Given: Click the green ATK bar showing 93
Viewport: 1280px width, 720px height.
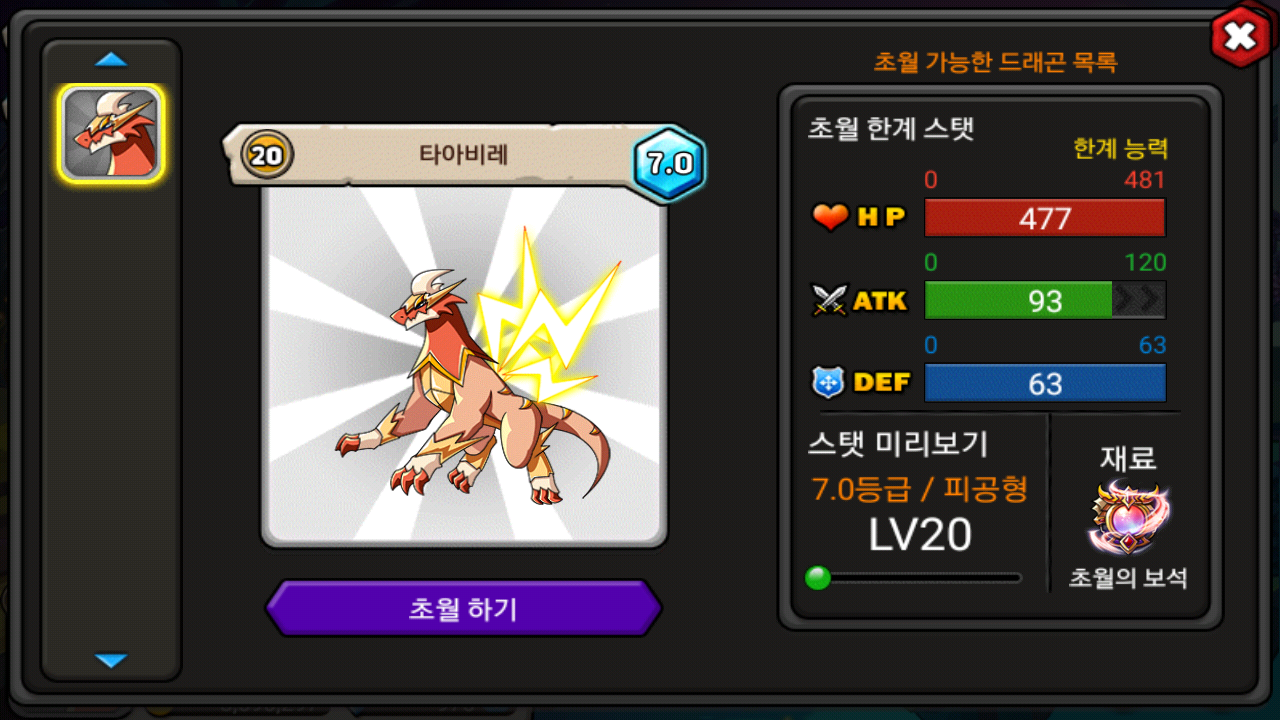Looking at the screenshot, I should (1045, 300).
